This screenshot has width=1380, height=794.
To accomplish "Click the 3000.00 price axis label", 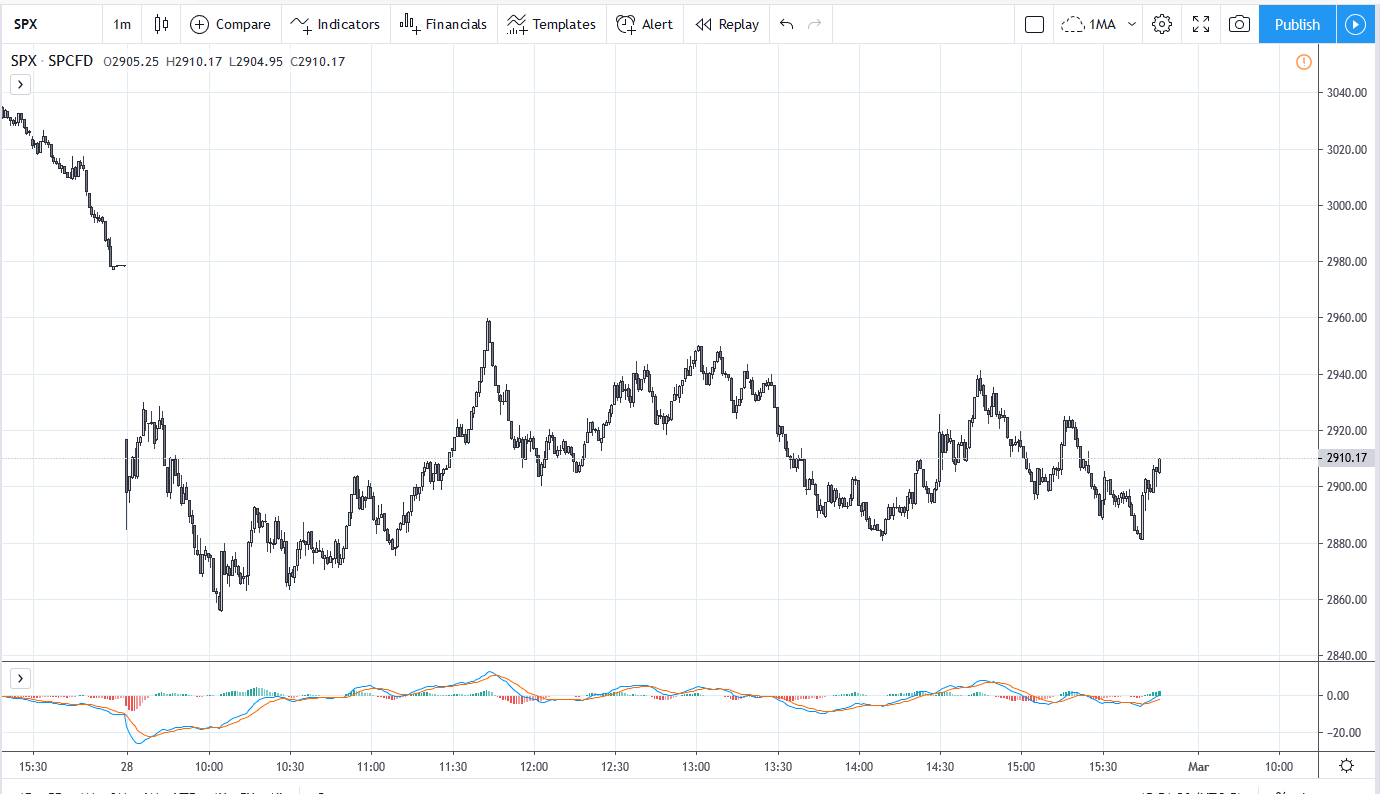I will tap(1347, 205).
